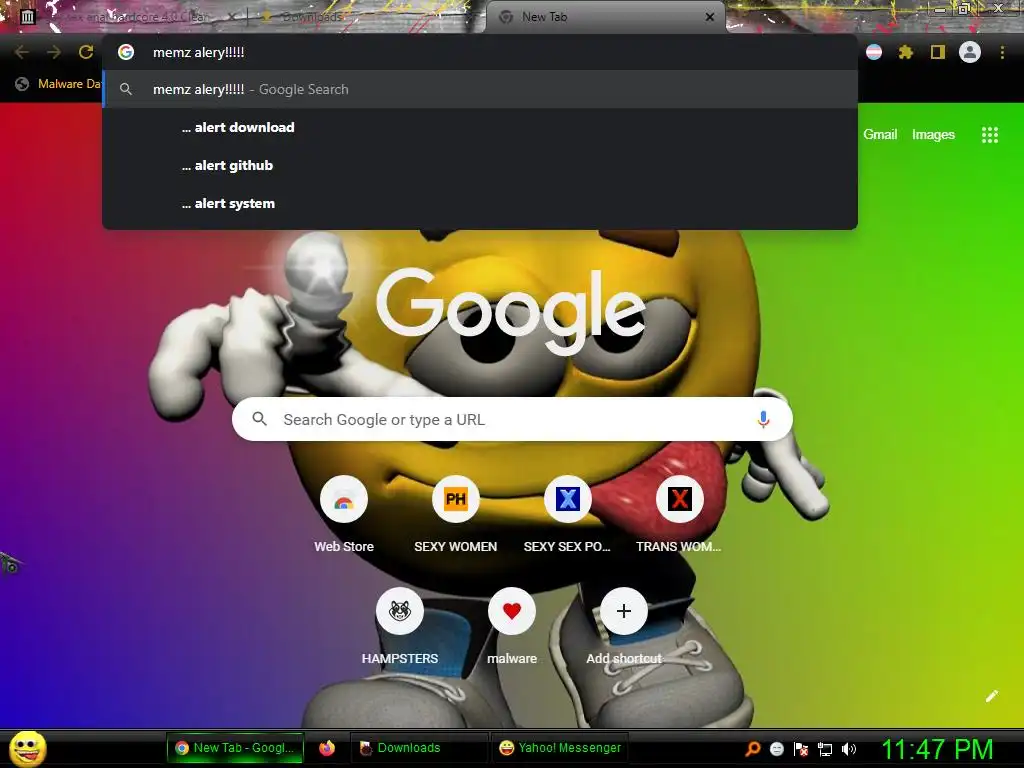Choose the 'alert system' suggestion
Viewport: 1024px width, 768px height.
(x=480, y=203)
